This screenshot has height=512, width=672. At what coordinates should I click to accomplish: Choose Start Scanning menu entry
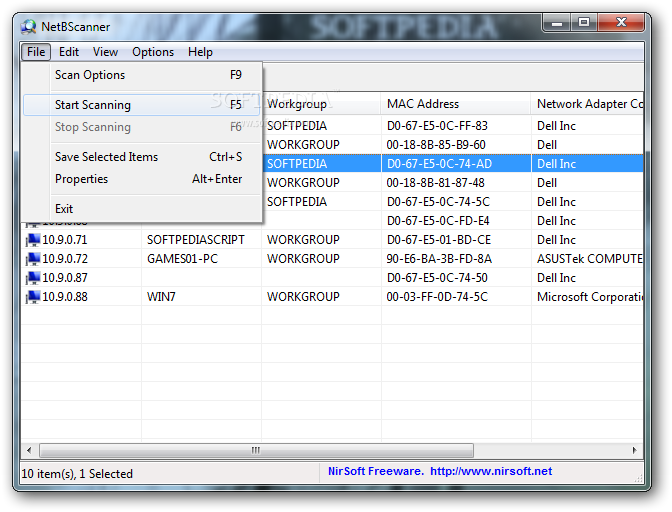(141, 105)
